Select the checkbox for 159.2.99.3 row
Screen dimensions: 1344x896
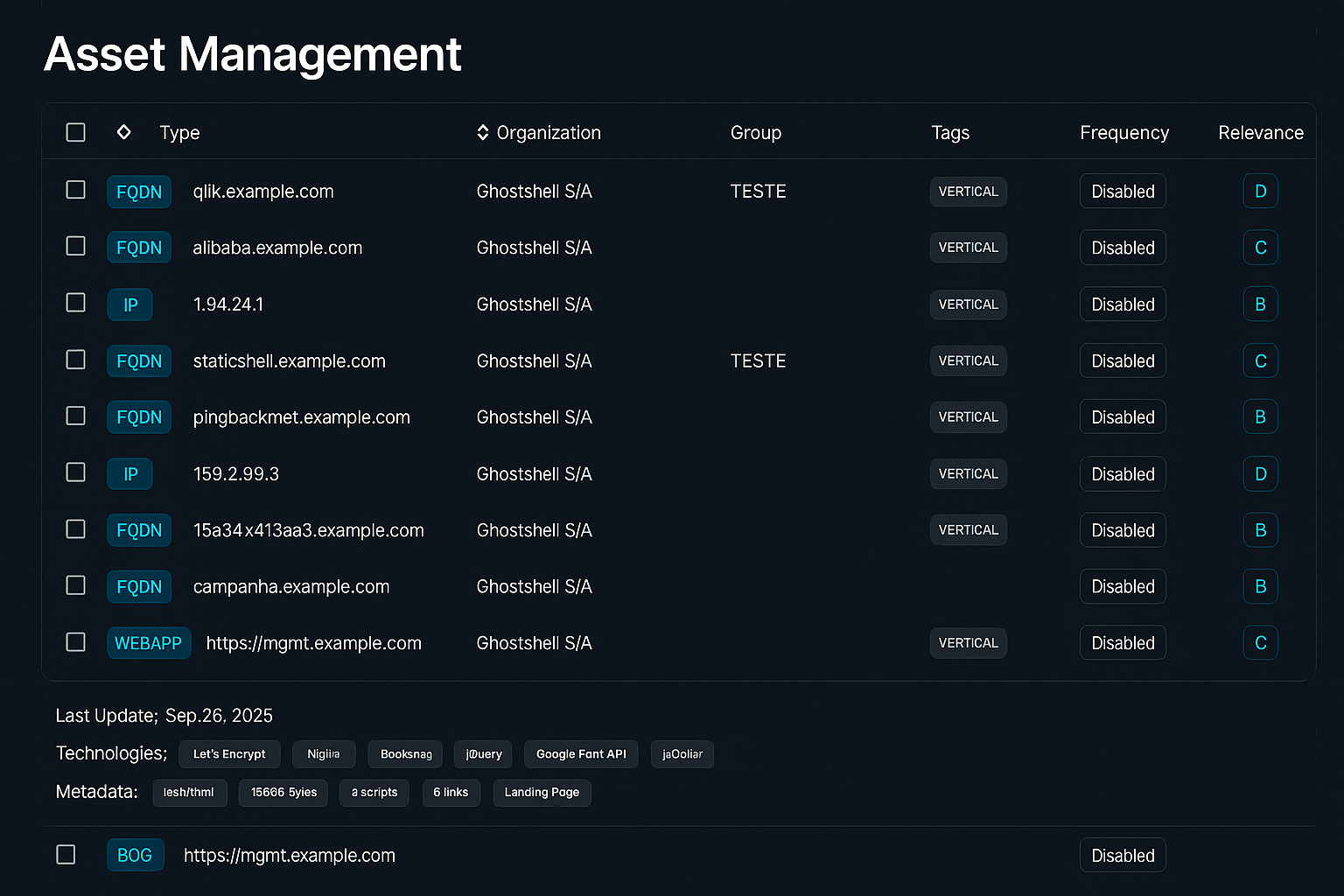76,472
